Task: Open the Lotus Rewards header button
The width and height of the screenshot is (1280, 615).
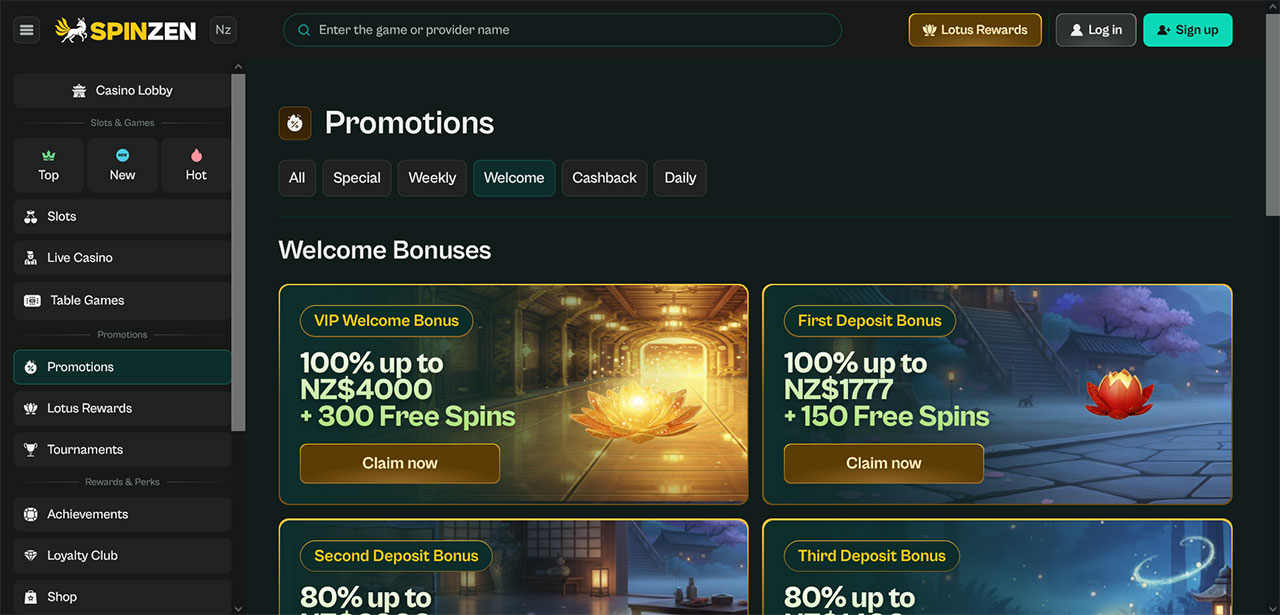Action: (x=975, y=30)
